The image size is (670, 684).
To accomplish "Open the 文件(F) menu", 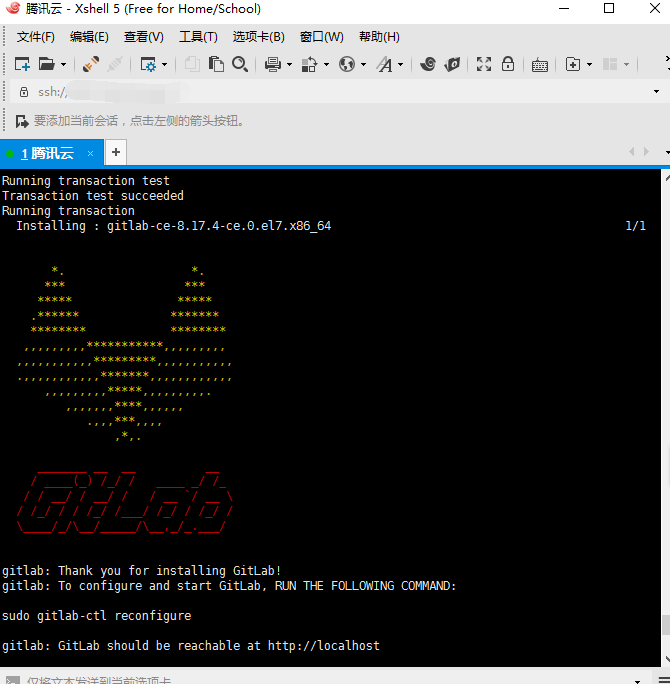I will tap(36, 37).
